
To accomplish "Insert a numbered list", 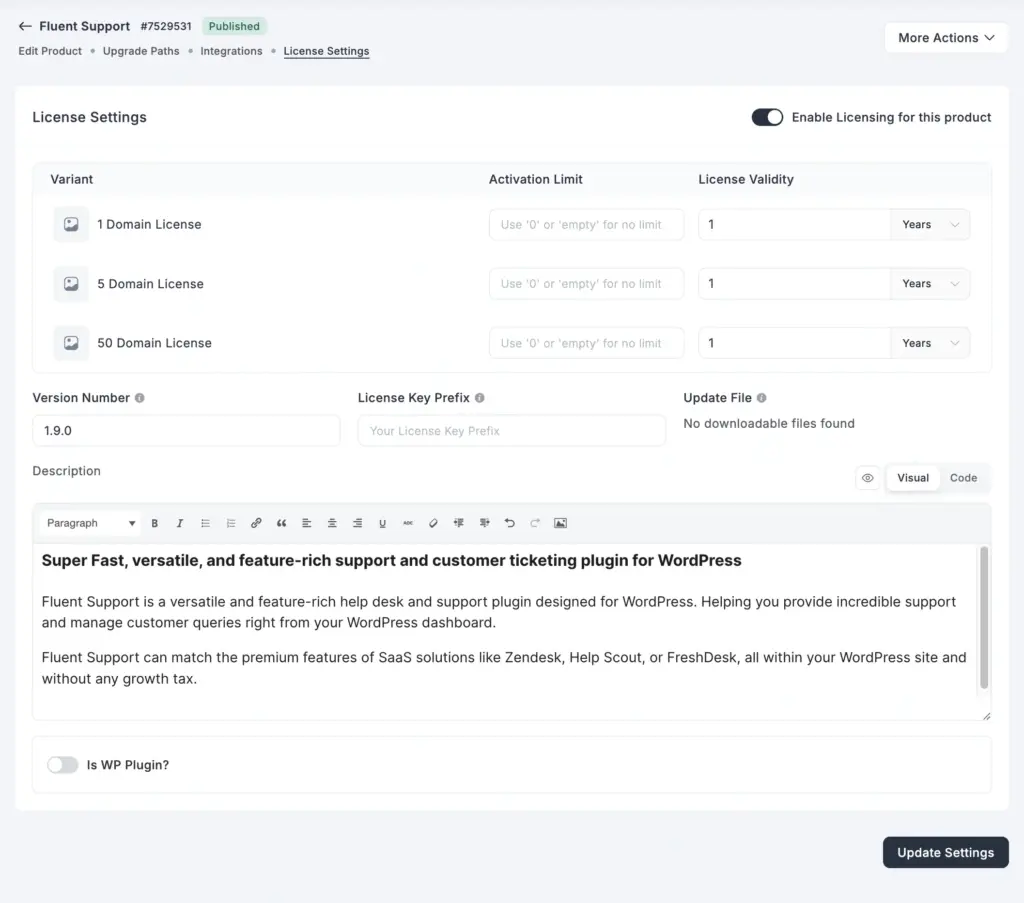I will click(x=231, y=523).
